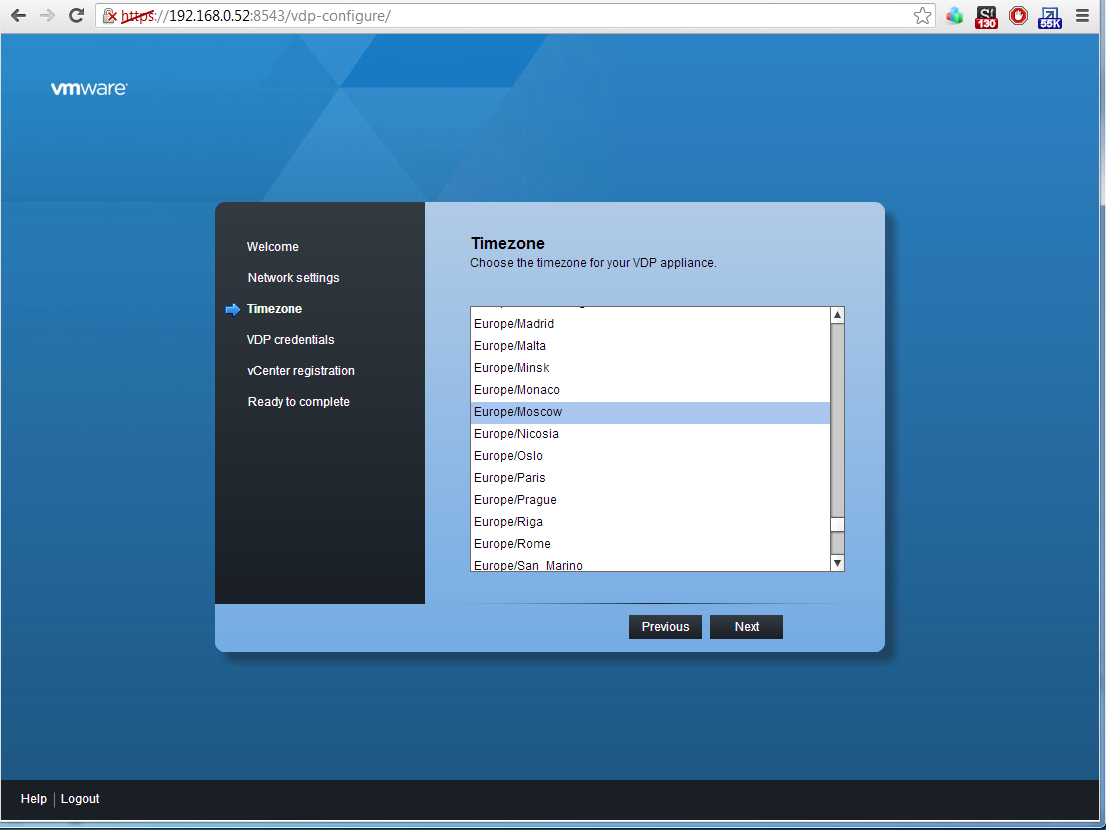Click the highlighted Europe/Moscow entry

(650, 412)
